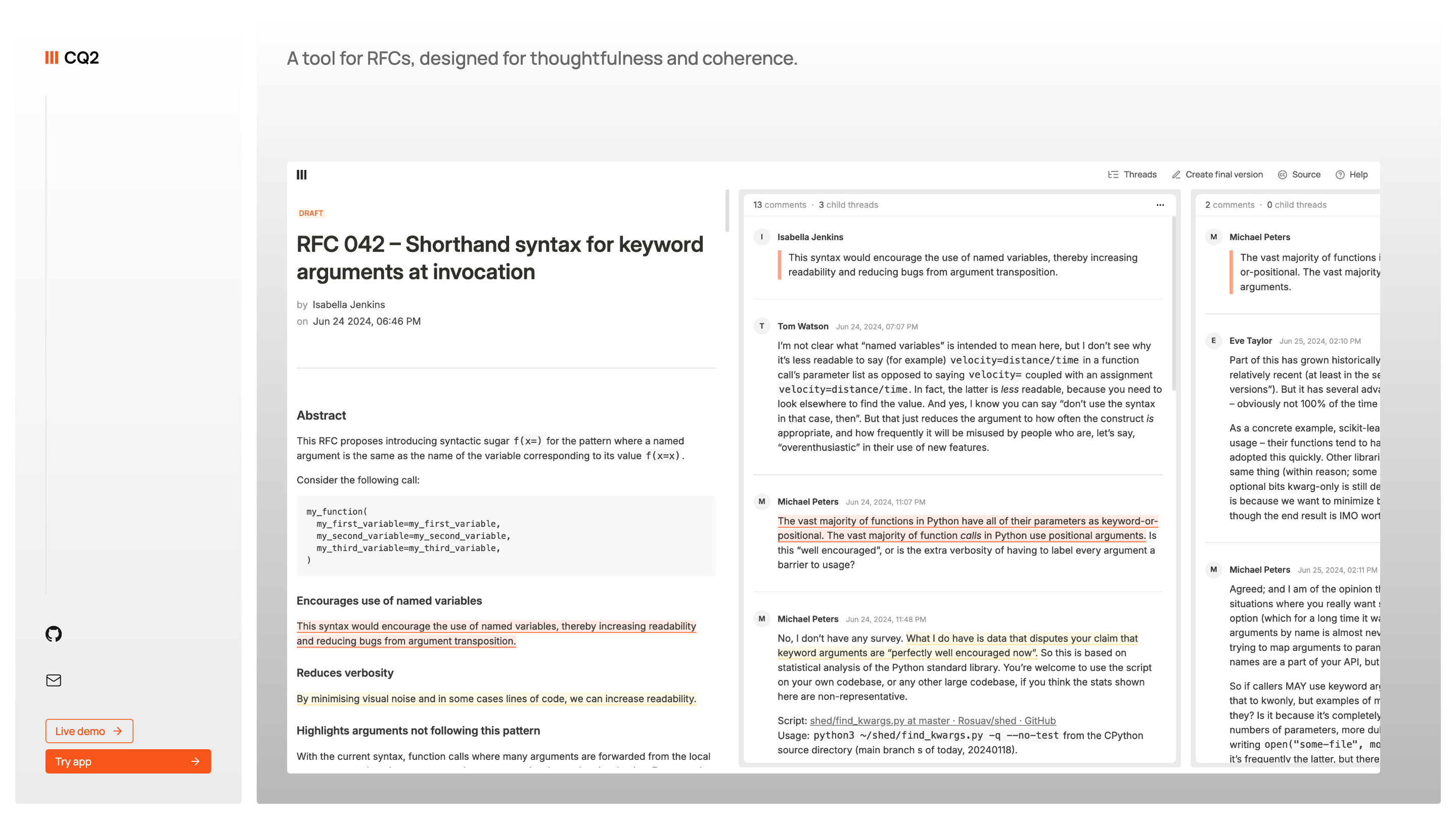The width and height of the screenshot is (1456, 819).
Task: Click the bars icon in app header
Action: pyautogui.click(x=302, y=174)
